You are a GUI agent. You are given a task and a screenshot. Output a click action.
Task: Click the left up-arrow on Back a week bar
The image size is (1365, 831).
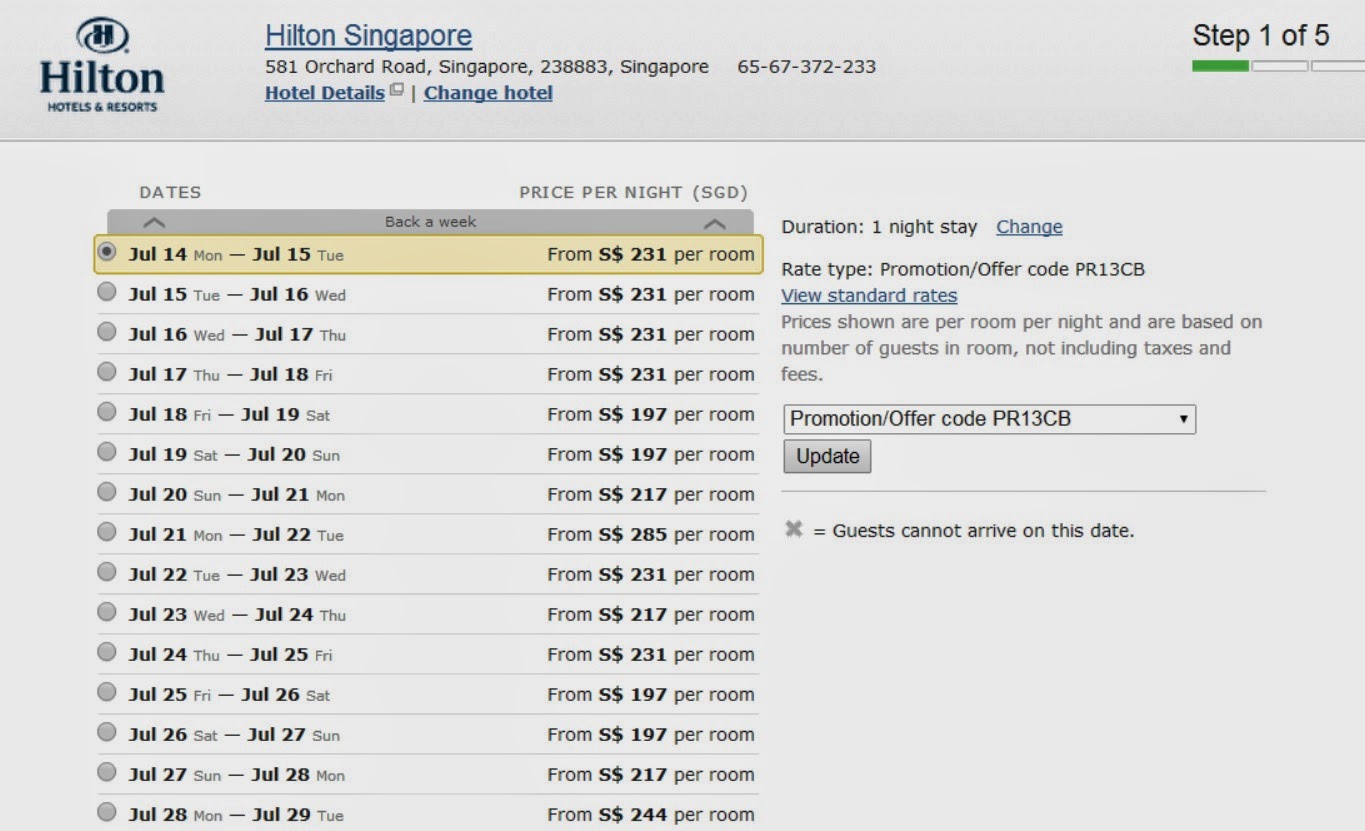pos(154,223)
